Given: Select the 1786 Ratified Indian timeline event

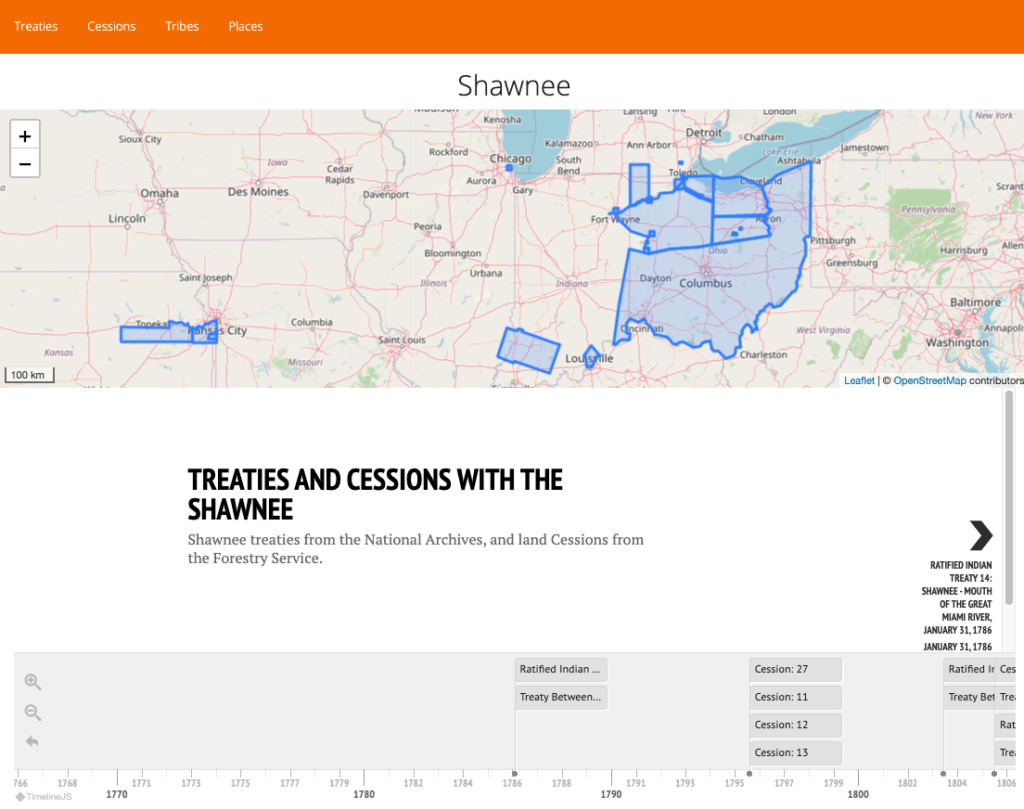Looking at the screenshot, I should 561,669.
